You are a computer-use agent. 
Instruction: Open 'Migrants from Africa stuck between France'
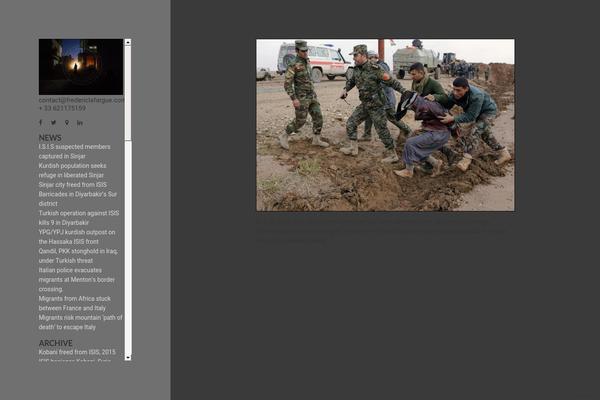point(75,303)
